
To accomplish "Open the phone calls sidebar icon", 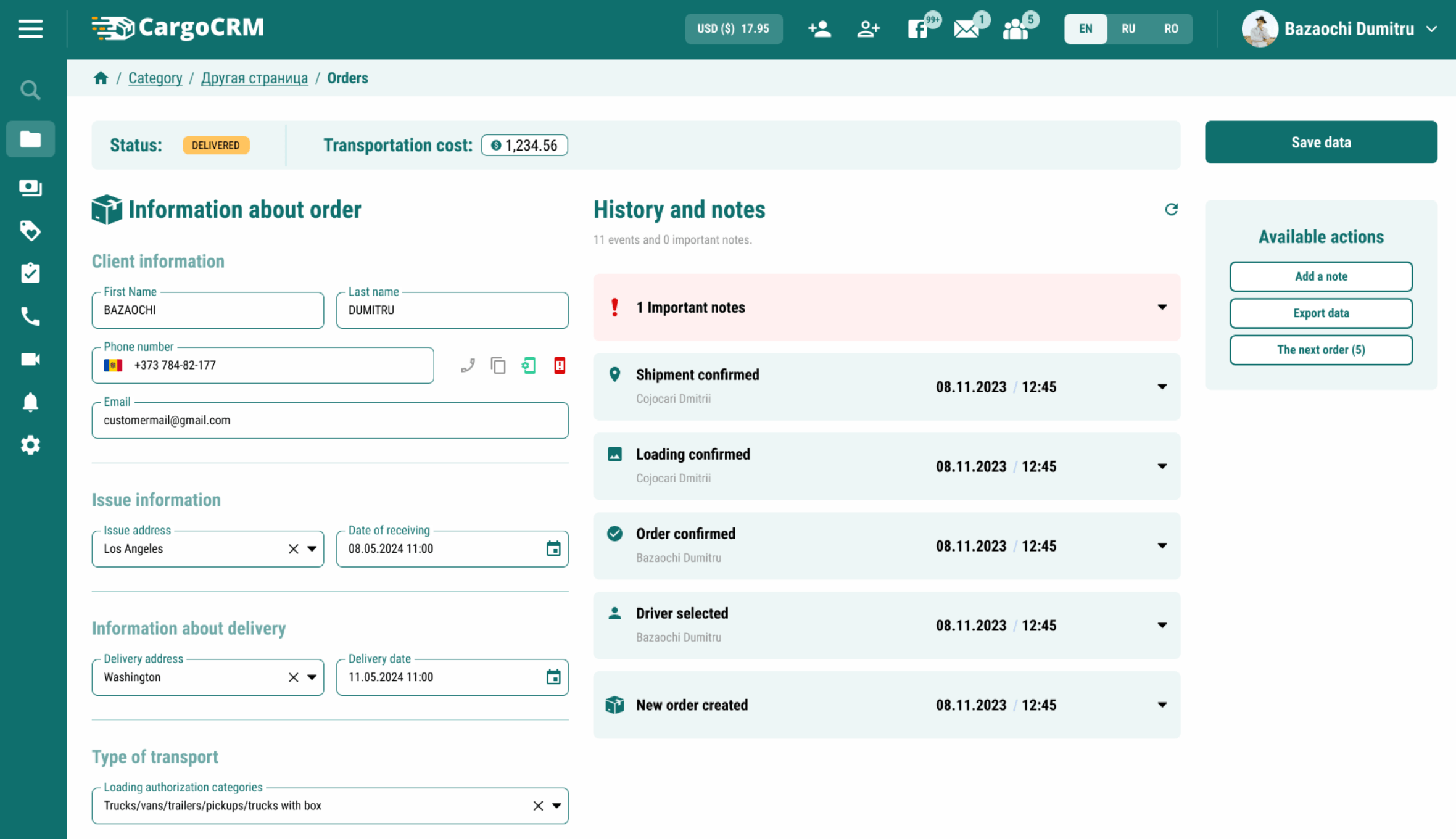I will click(30, 316).
